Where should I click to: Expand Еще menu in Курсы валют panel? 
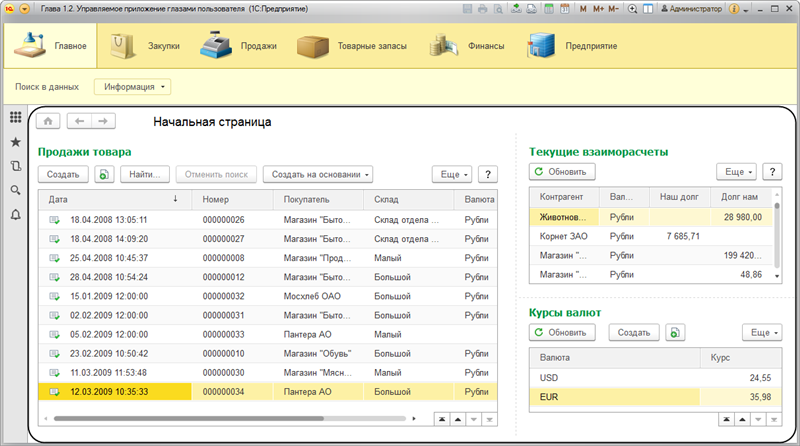click(762, 332)
